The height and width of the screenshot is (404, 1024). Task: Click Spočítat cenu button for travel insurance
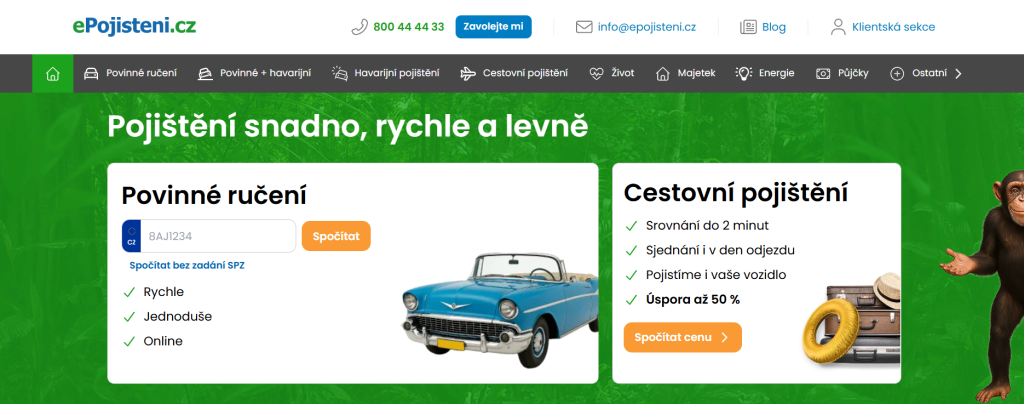coord(682,338)
